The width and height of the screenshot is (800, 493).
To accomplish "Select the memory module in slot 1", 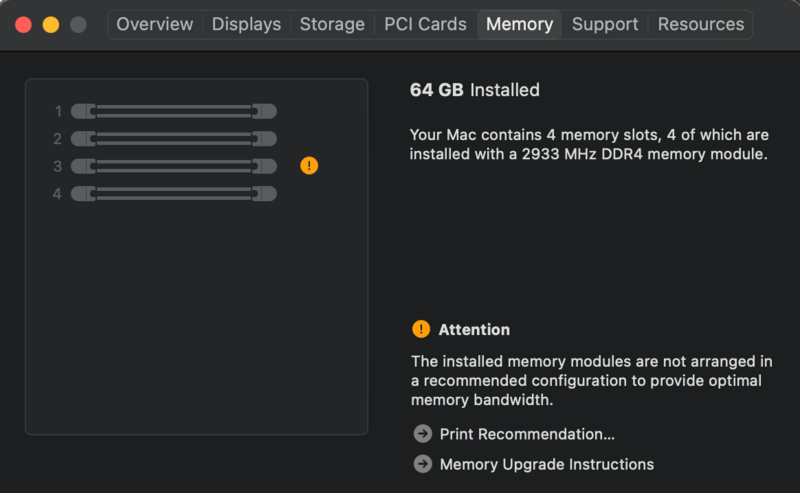I will click(174, 111).
